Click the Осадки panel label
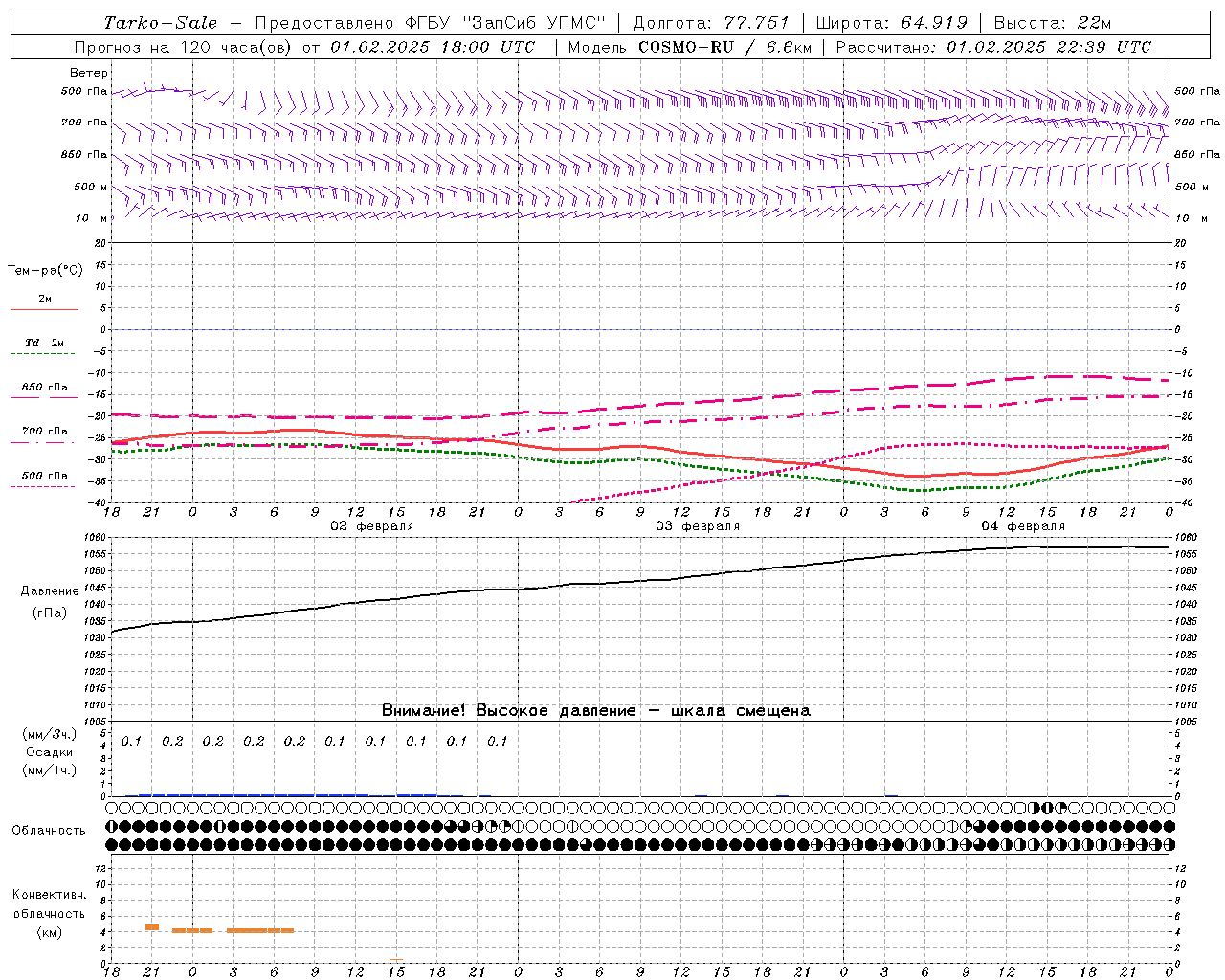The height and width of the screenshot is (980, 1225). point(50,752)
